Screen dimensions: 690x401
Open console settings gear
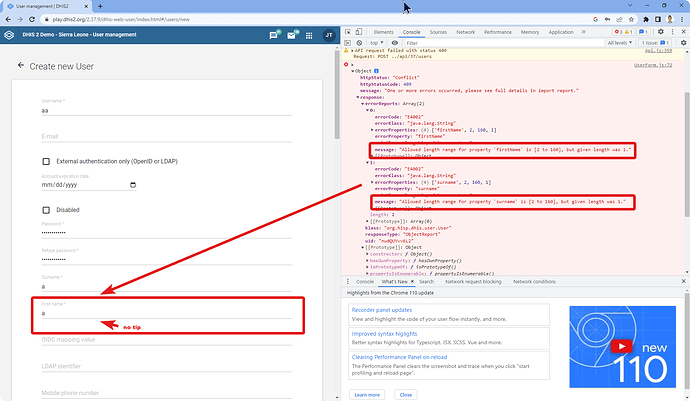[683, 43]
